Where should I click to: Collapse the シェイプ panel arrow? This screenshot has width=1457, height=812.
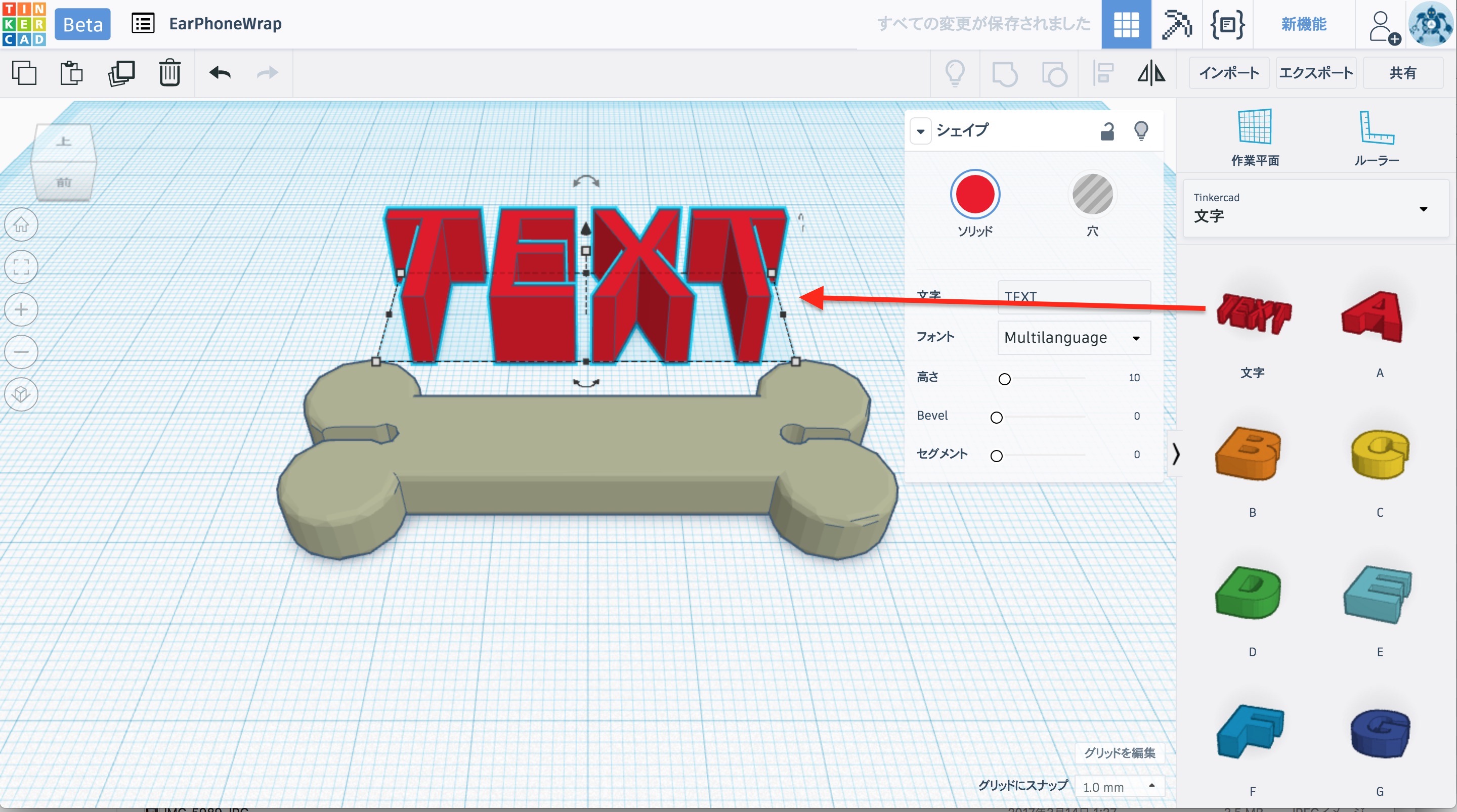[x=920, y=131]
